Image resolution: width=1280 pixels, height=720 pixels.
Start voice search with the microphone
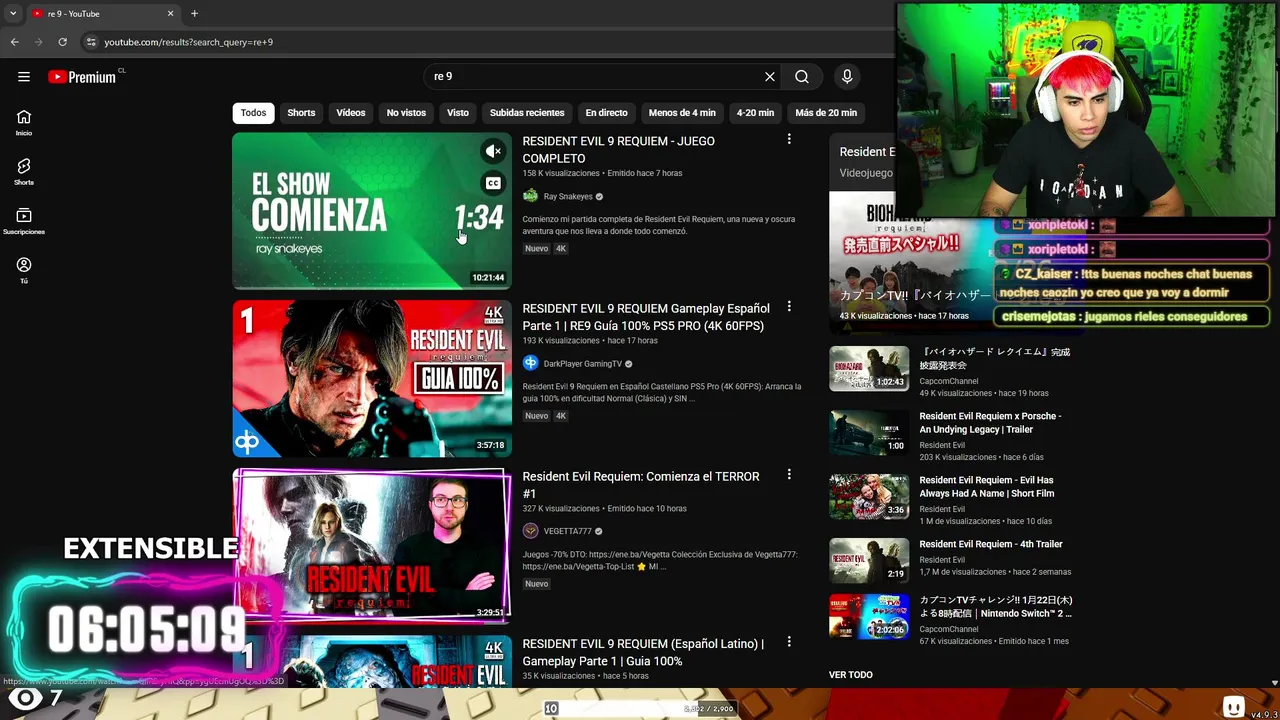click(847, 76)
